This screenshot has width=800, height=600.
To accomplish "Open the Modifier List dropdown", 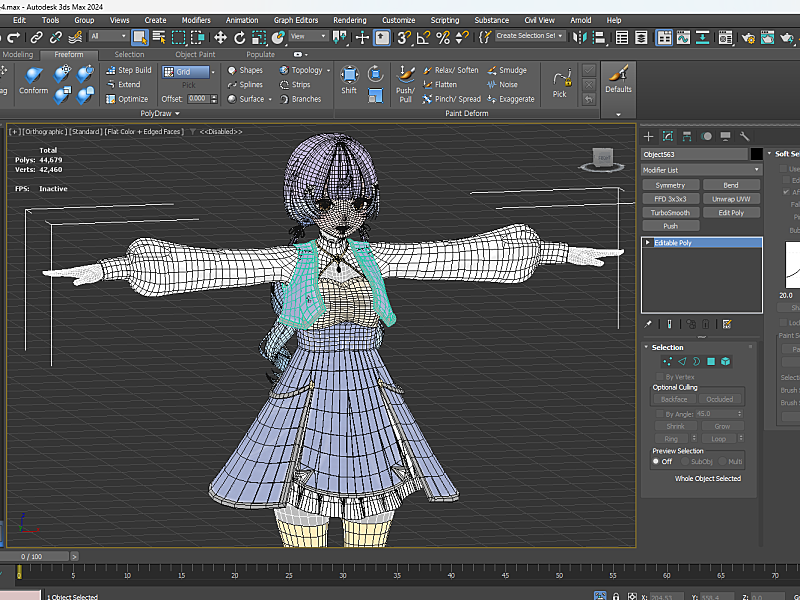I will coord(700,170).
